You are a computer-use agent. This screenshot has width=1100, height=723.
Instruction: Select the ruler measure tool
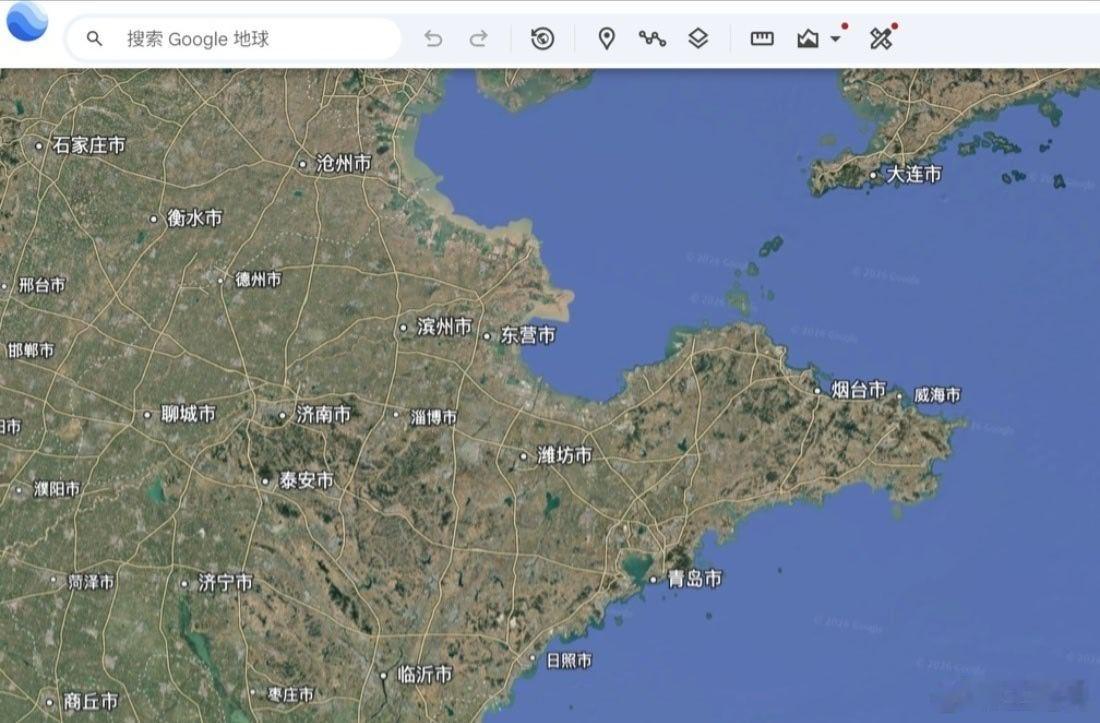click(x=762, y=39)
